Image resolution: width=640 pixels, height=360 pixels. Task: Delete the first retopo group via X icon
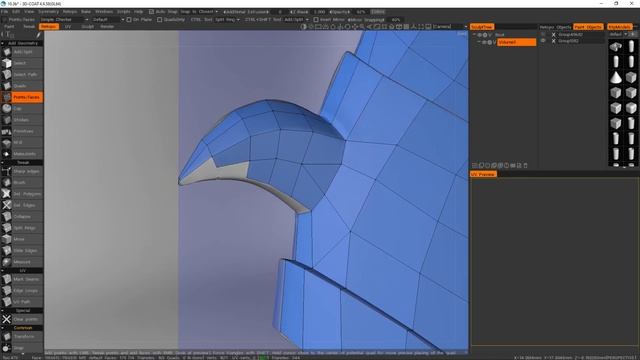coord(553,35)
